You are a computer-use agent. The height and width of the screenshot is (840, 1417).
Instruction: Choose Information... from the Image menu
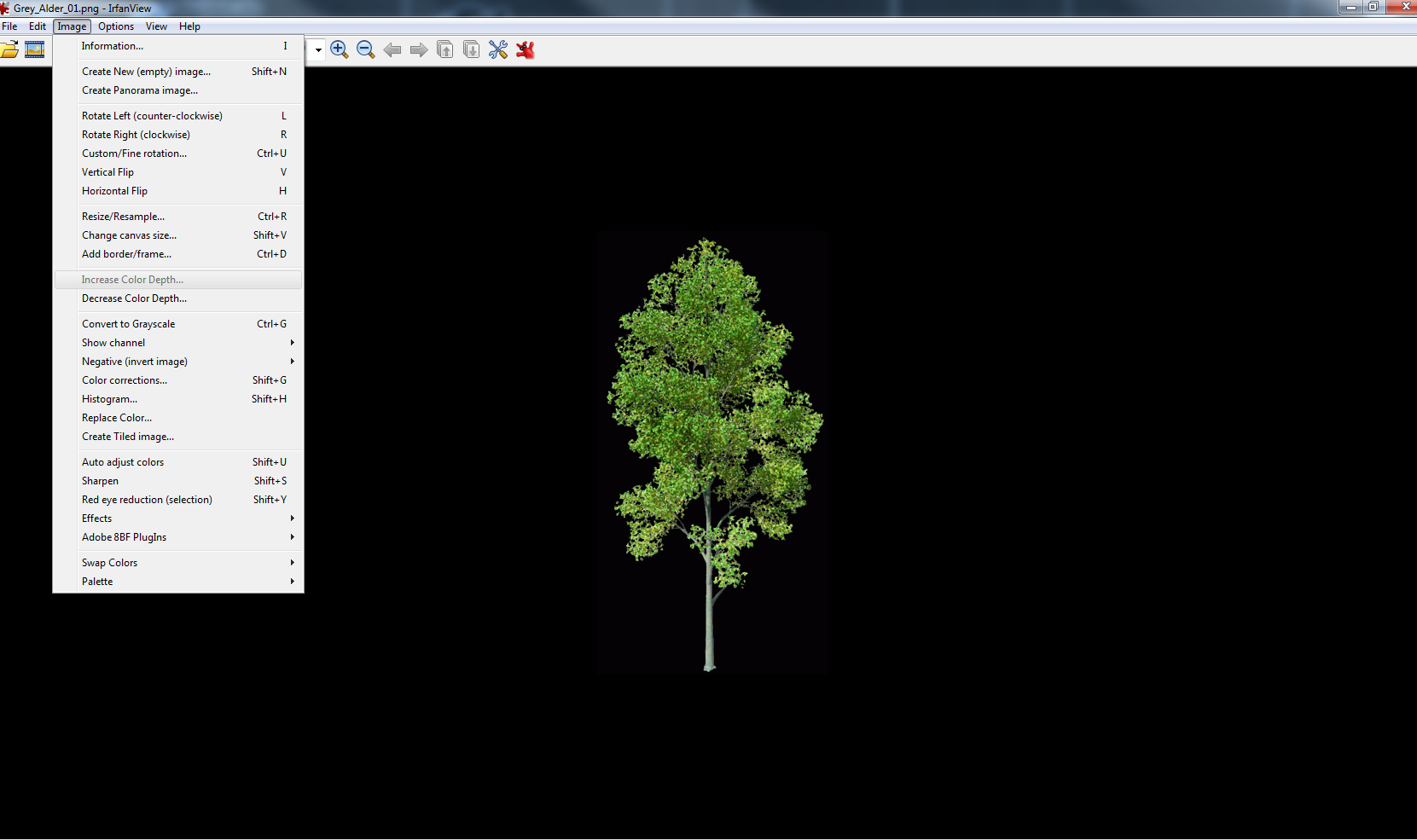[178, 46]
